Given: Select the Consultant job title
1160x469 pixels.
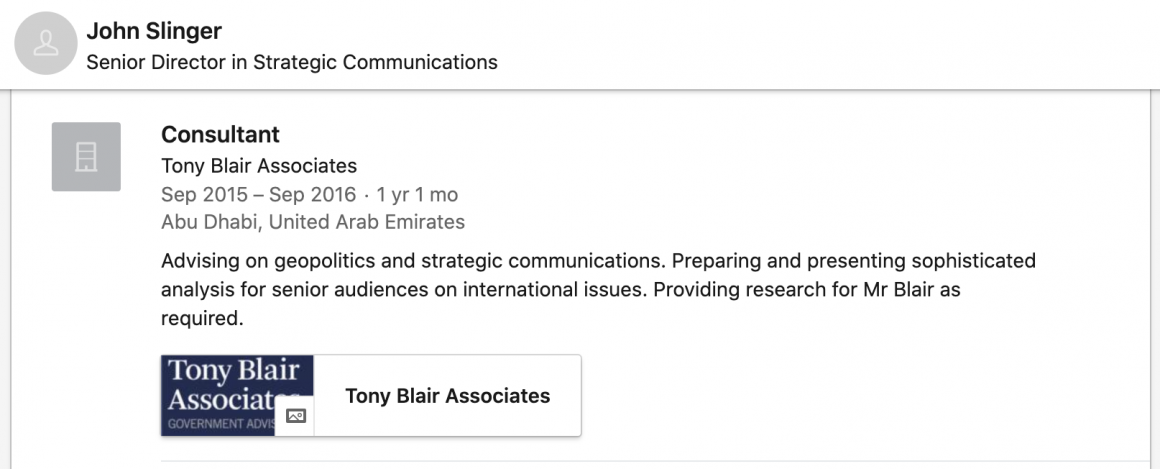Looking at the screenshot, I should [x=220, y=134].
